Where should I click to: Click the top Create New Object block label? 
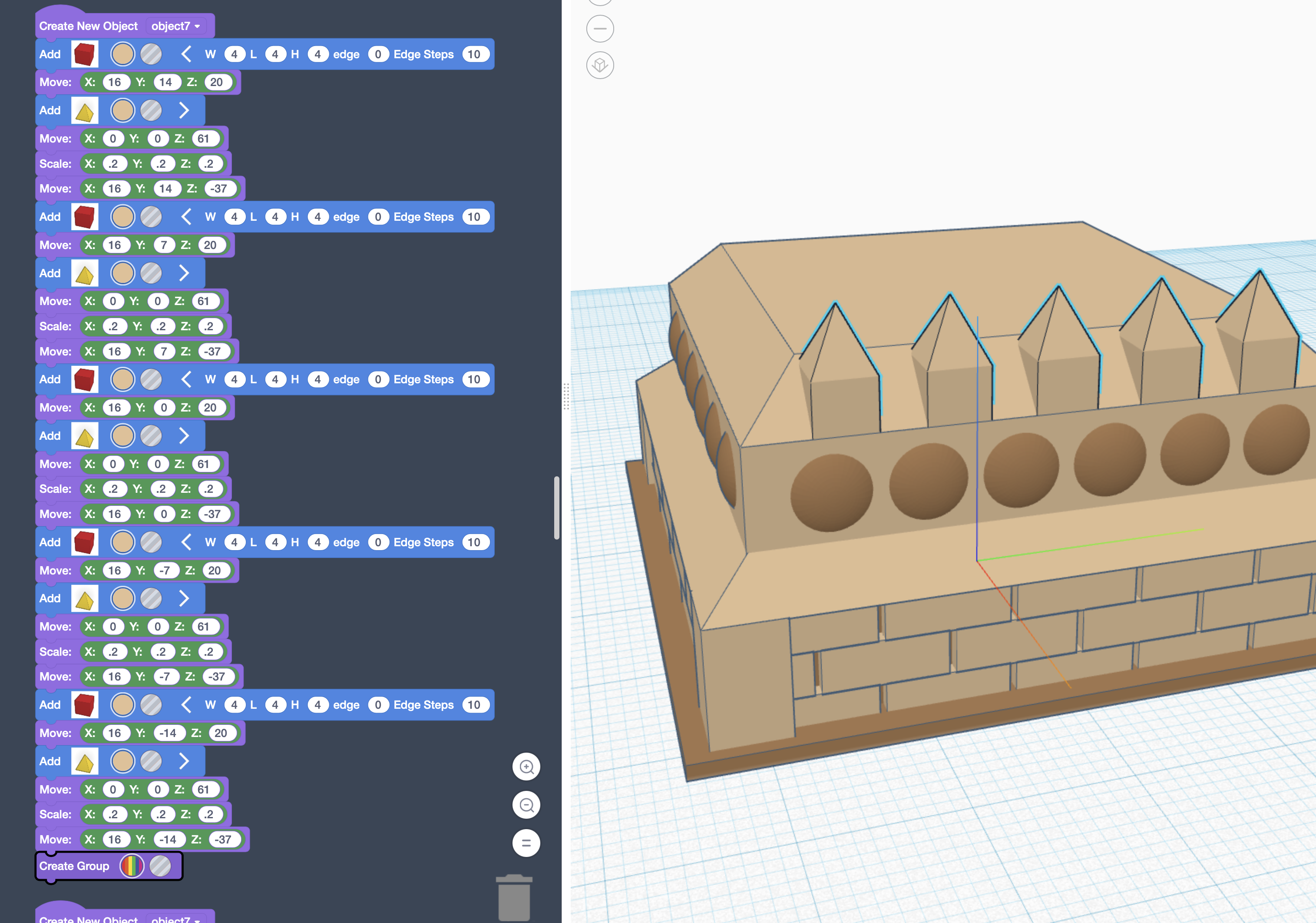coord(88,27)
